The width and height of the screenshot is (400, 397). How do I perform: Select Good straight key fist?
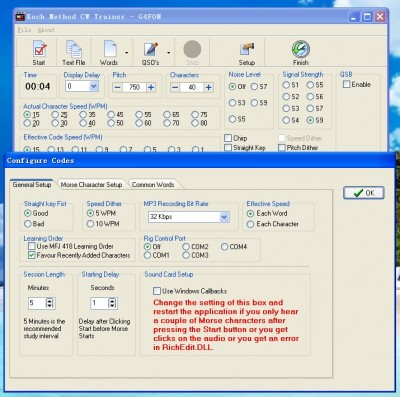coord(28,213)
